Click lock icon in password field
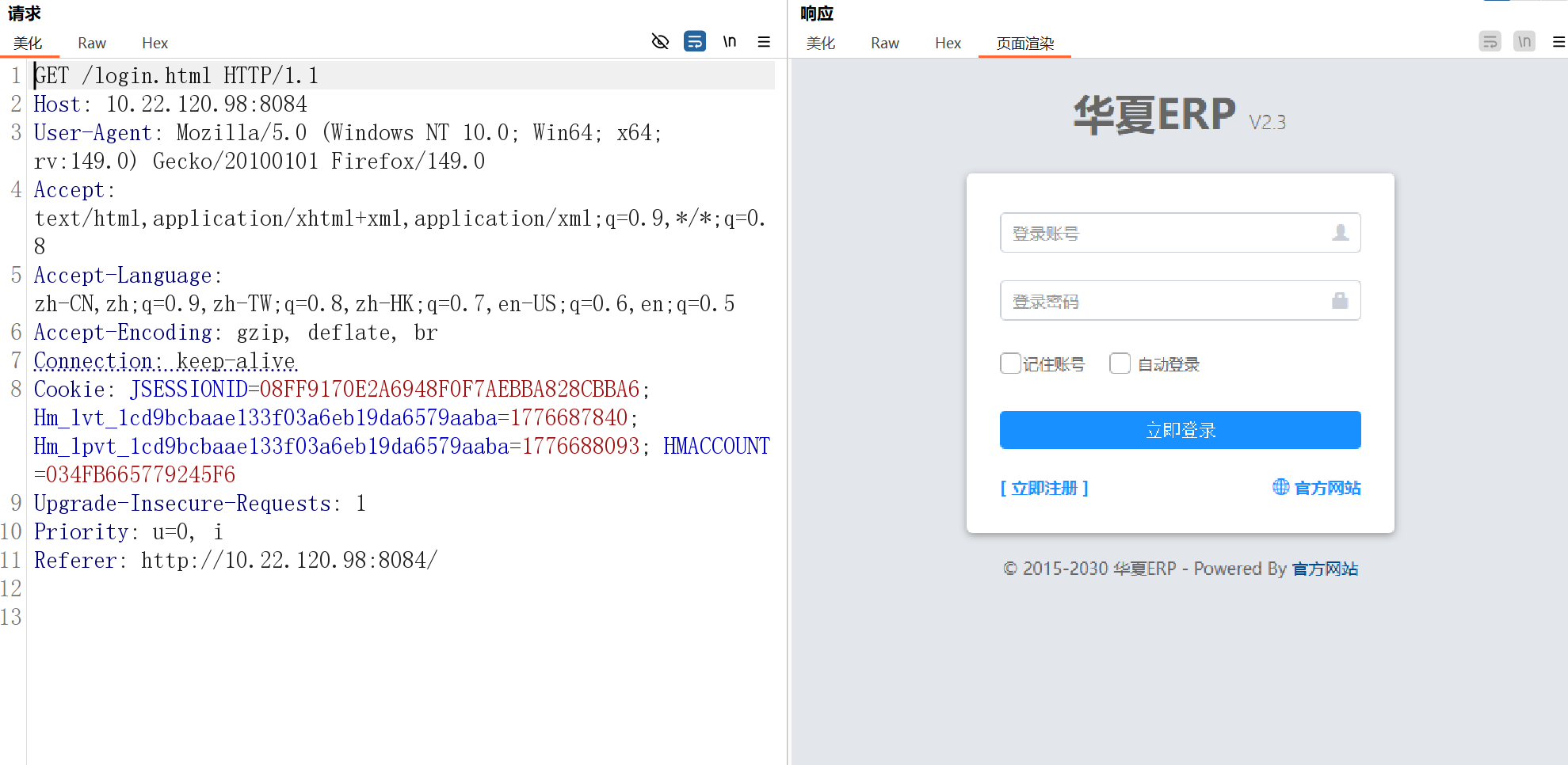This screenshot has width=1568, height=765. pyautogui.click(x=1340, y=301)
